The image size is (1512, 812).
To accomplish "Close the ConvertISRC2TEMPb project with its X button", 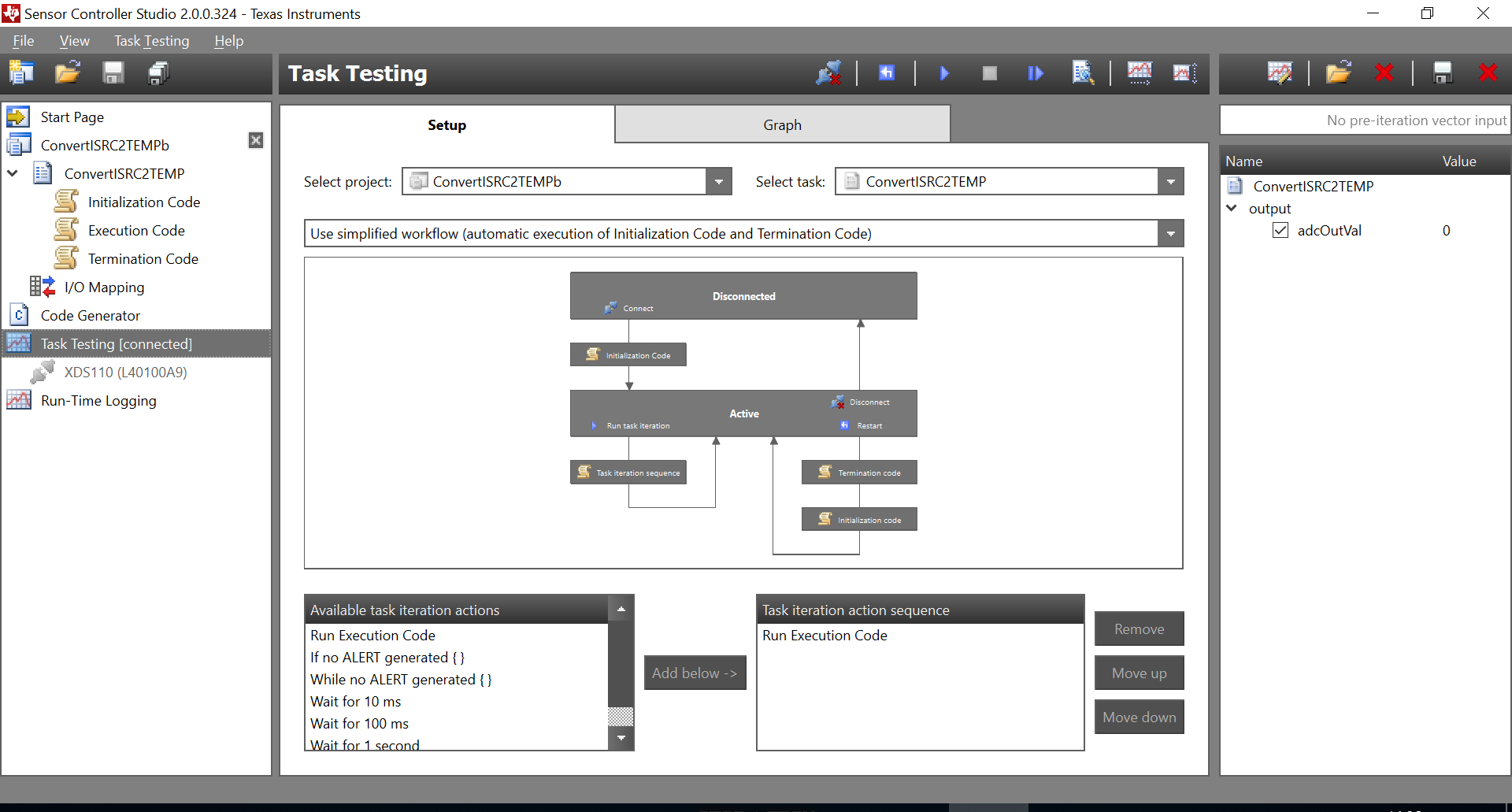I will (256, 140).
